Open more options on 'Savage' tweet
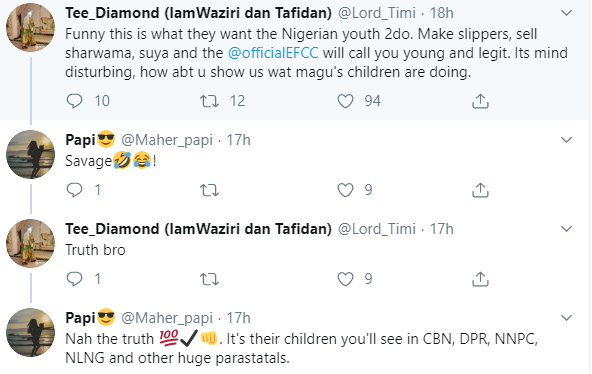The image size is (592, 374). click(566, 140)
